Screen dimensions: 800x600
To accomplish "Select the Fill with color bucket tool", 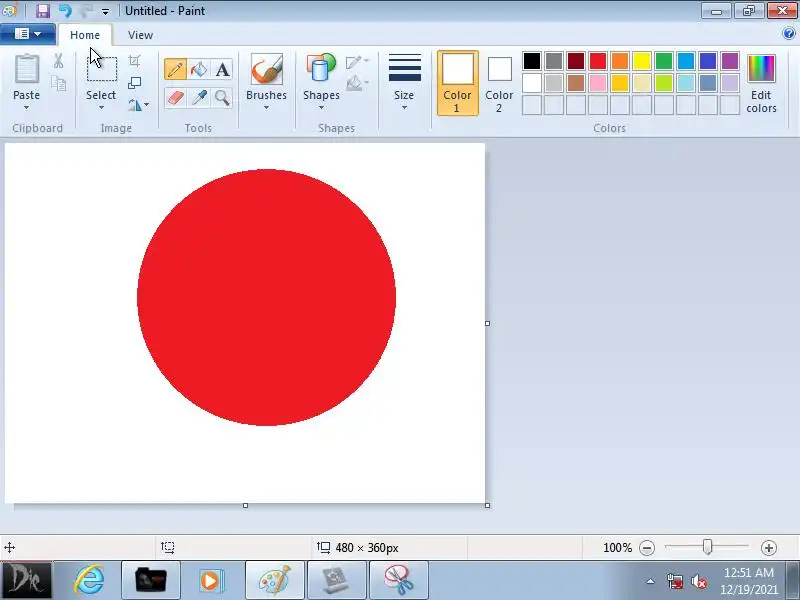I will pyautogui.click(x=198, y=69).
